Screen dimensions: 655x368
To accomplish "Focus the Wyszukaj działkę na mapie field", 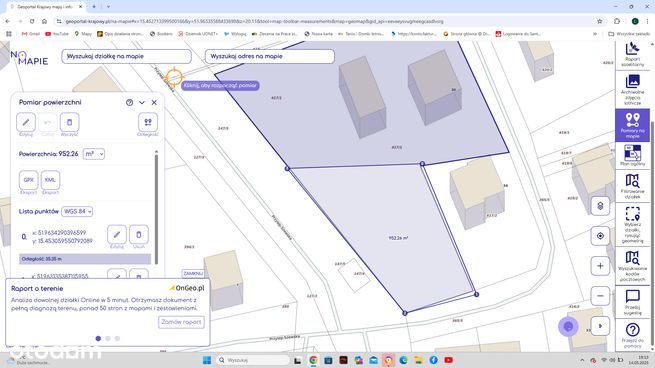I will (x=126, y=56).
